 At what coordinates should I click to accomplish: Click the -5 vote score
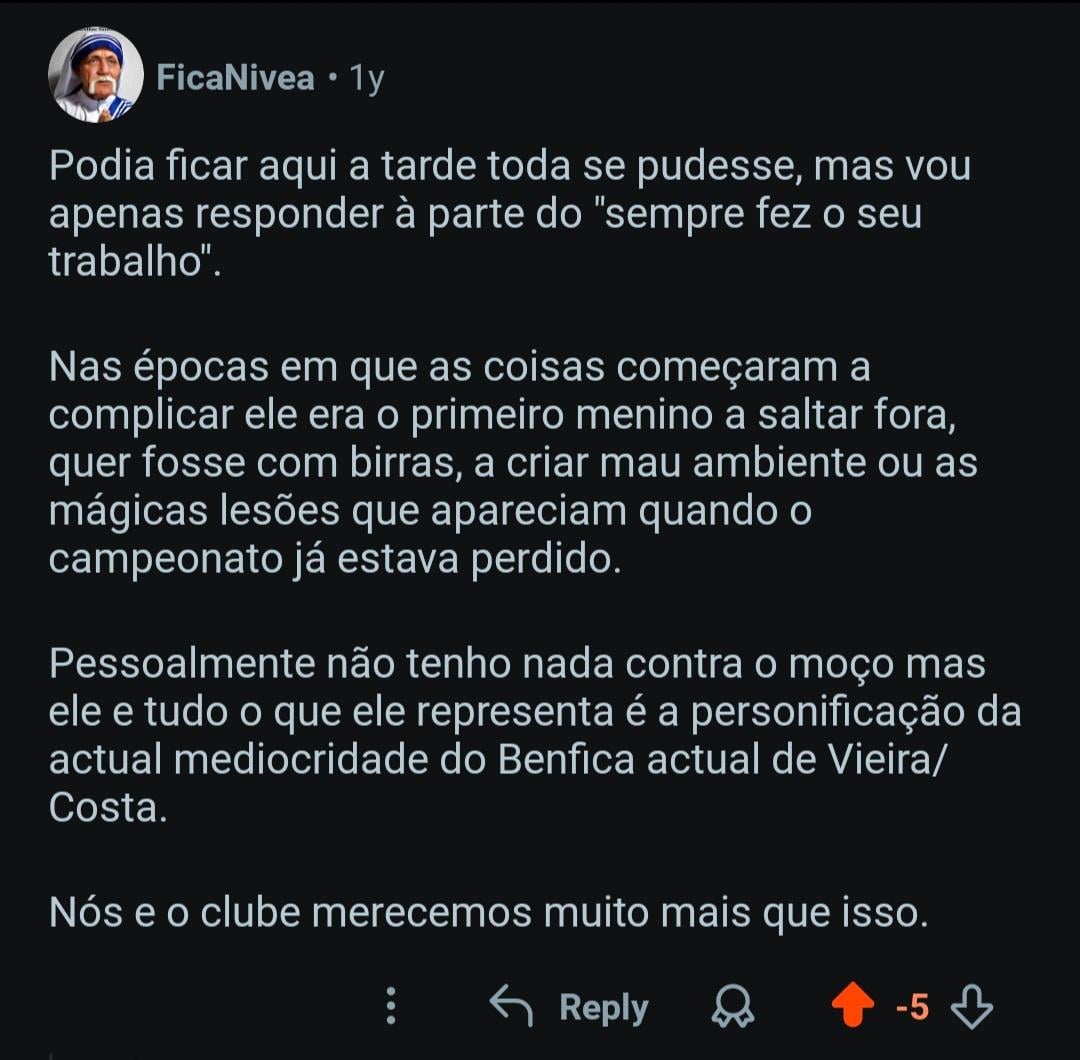(x=911, y=1007)
